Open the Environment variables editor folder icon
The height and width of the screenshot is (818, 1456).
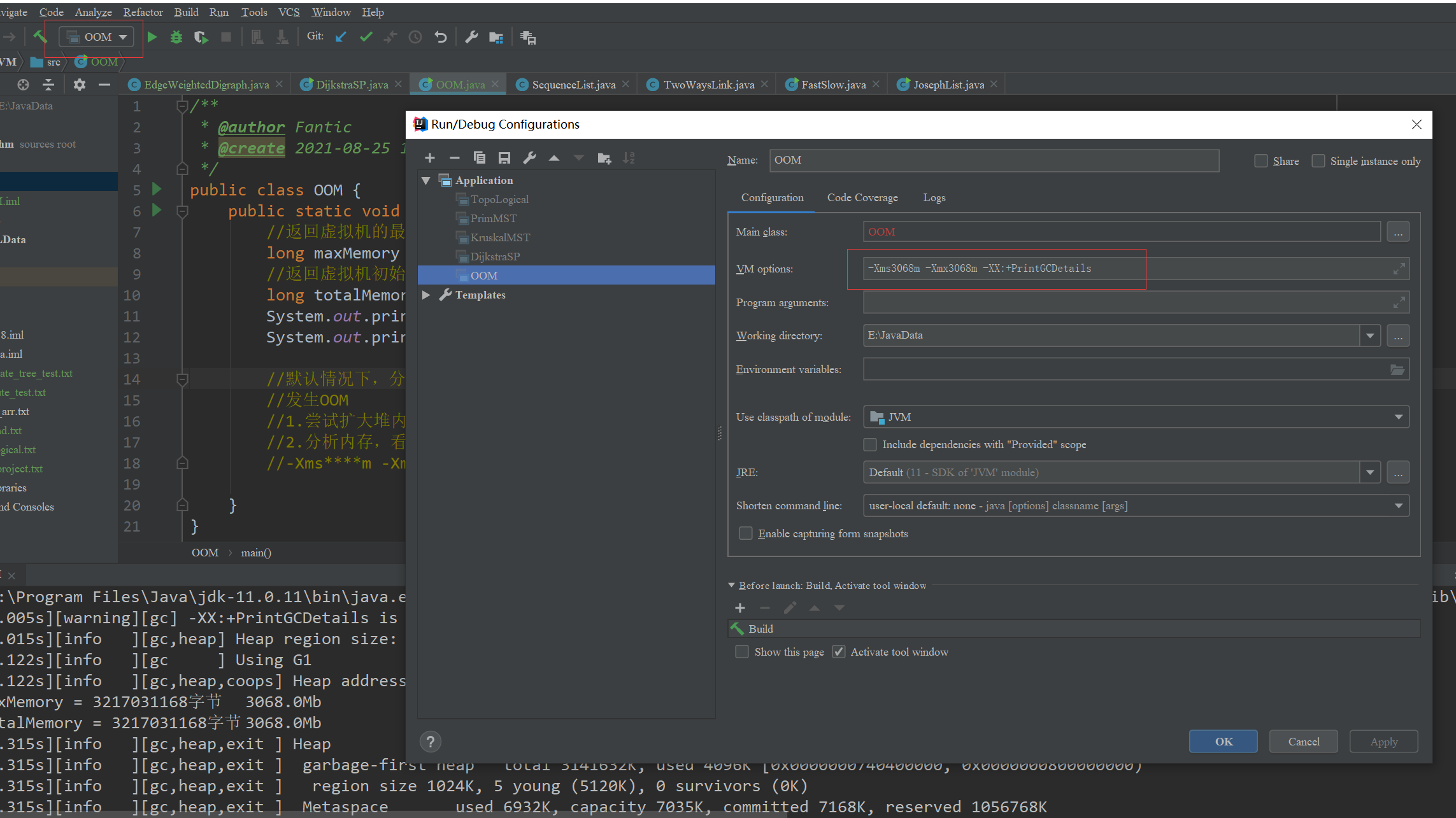1397,370
